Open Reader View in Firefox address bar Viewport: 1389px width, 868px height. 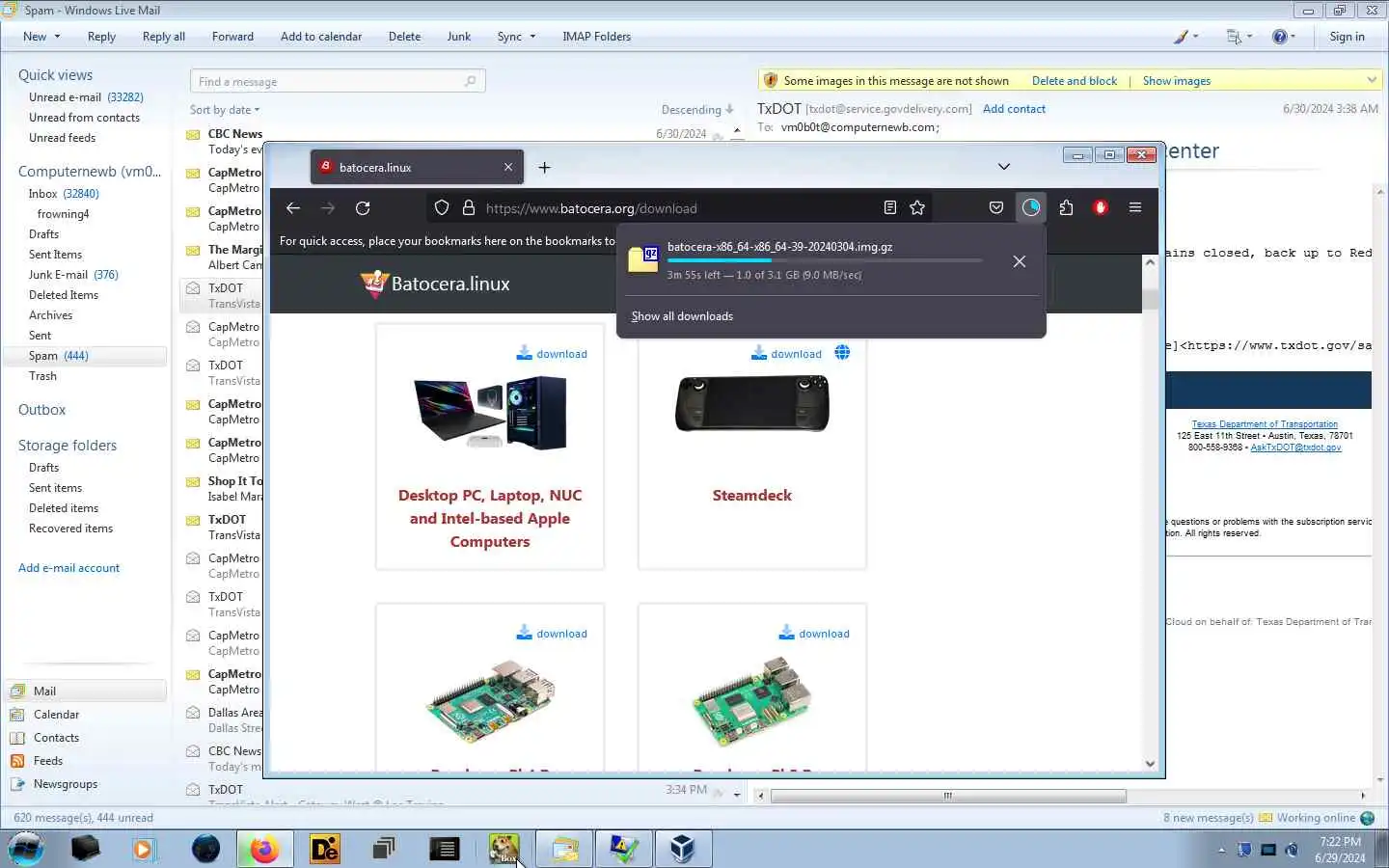889,207
